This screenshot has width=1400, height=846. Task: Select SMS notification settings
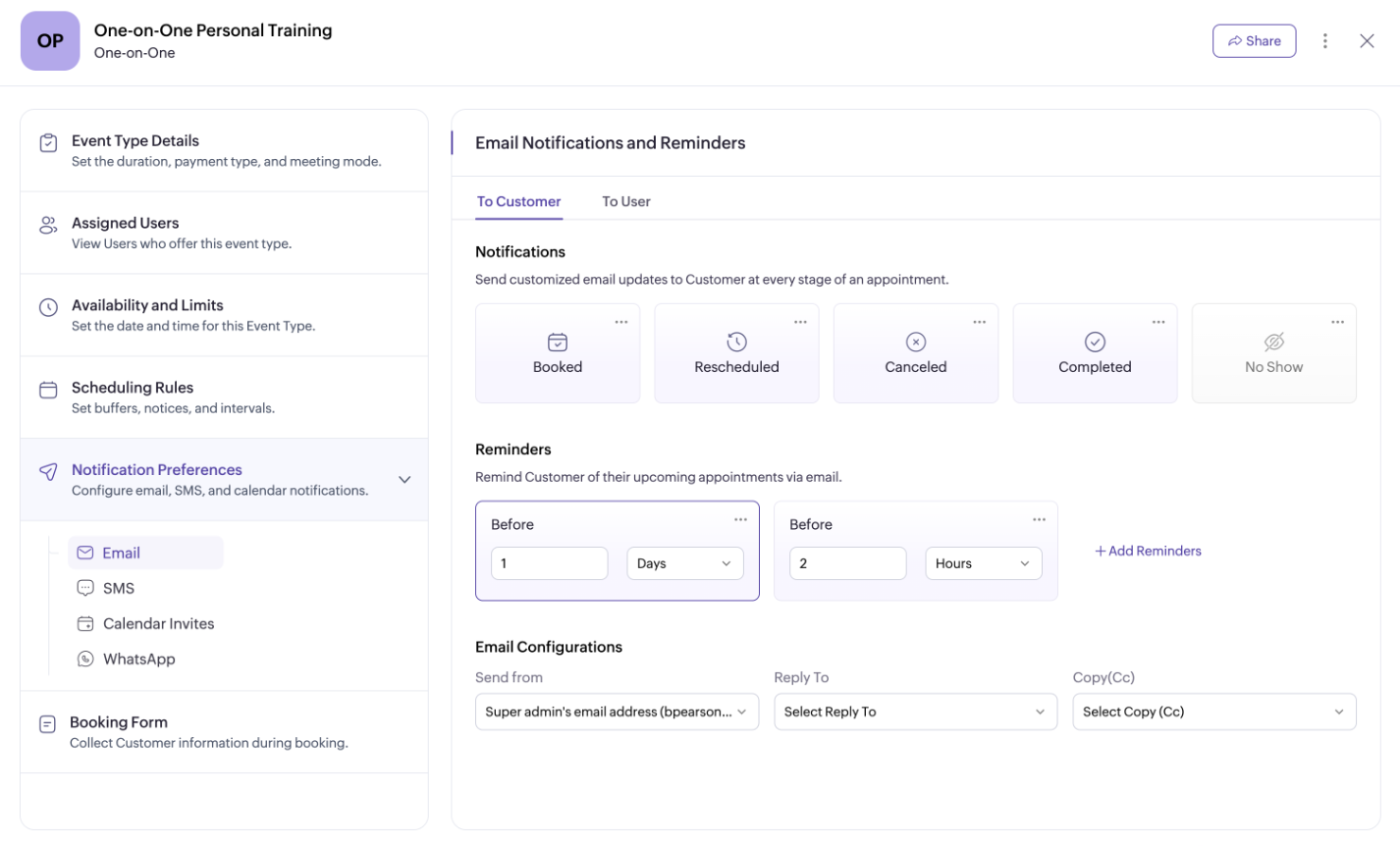coord(106,588)
